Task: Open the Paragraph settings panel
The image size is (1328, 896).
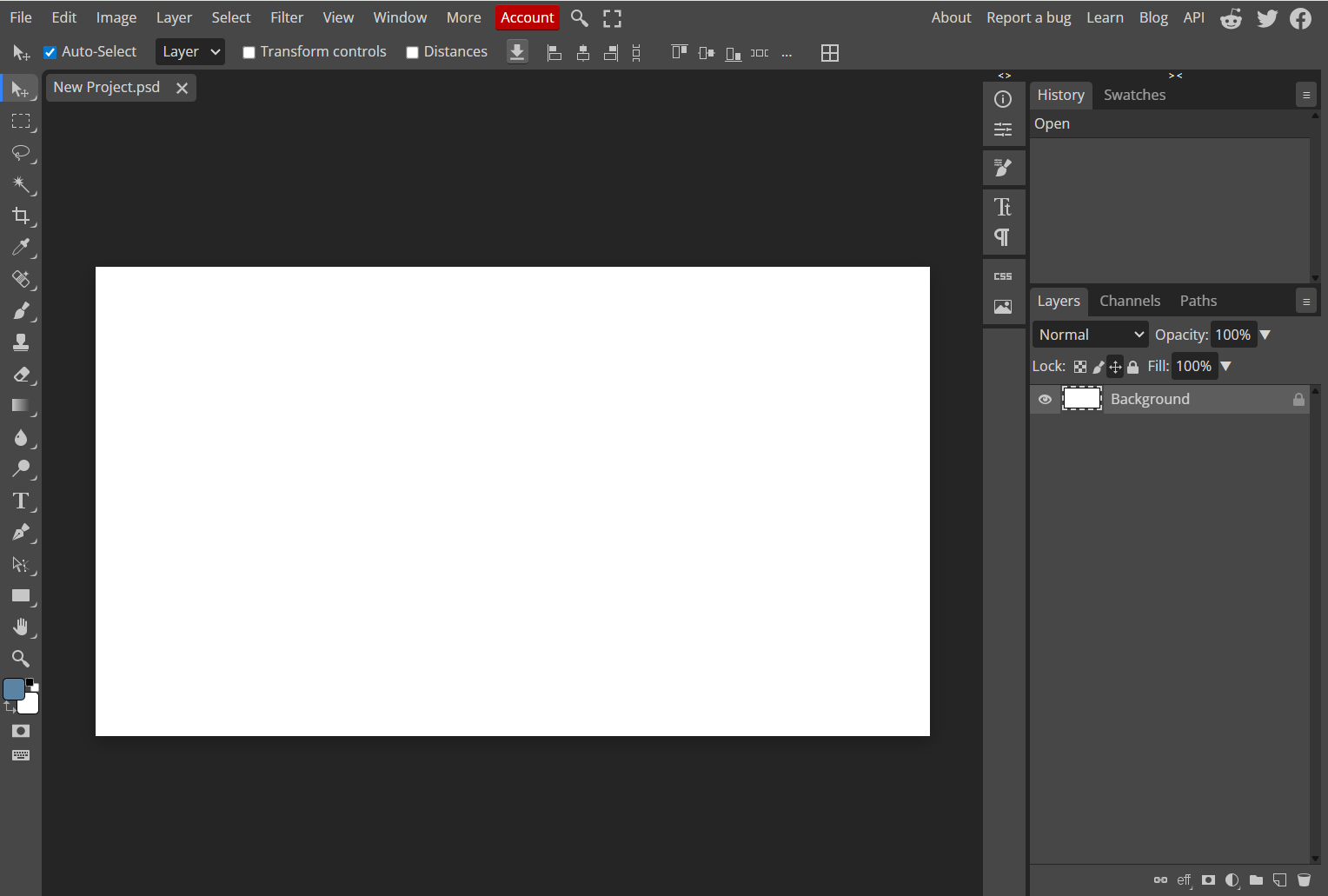Action: [1004, 237]
